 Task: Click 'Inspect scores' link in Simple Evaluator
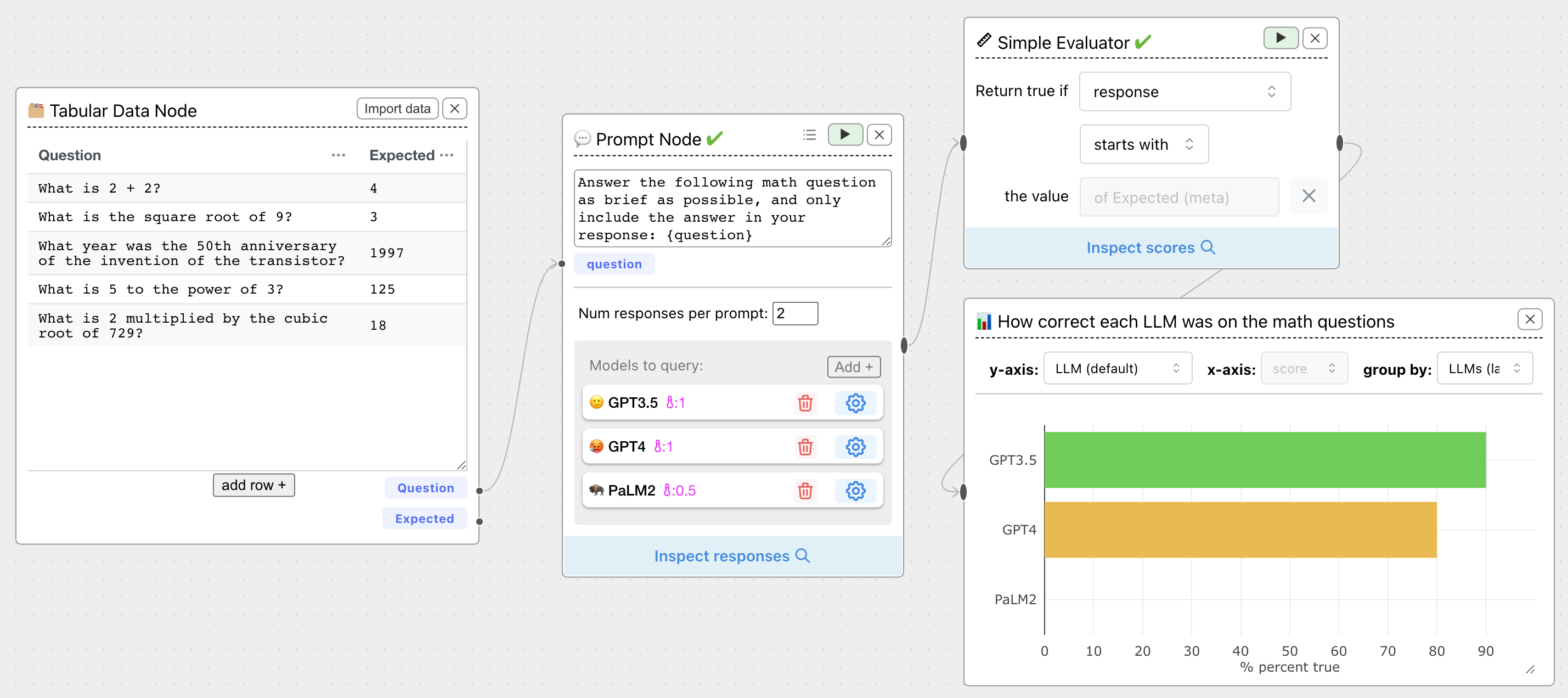[1150, 248]
